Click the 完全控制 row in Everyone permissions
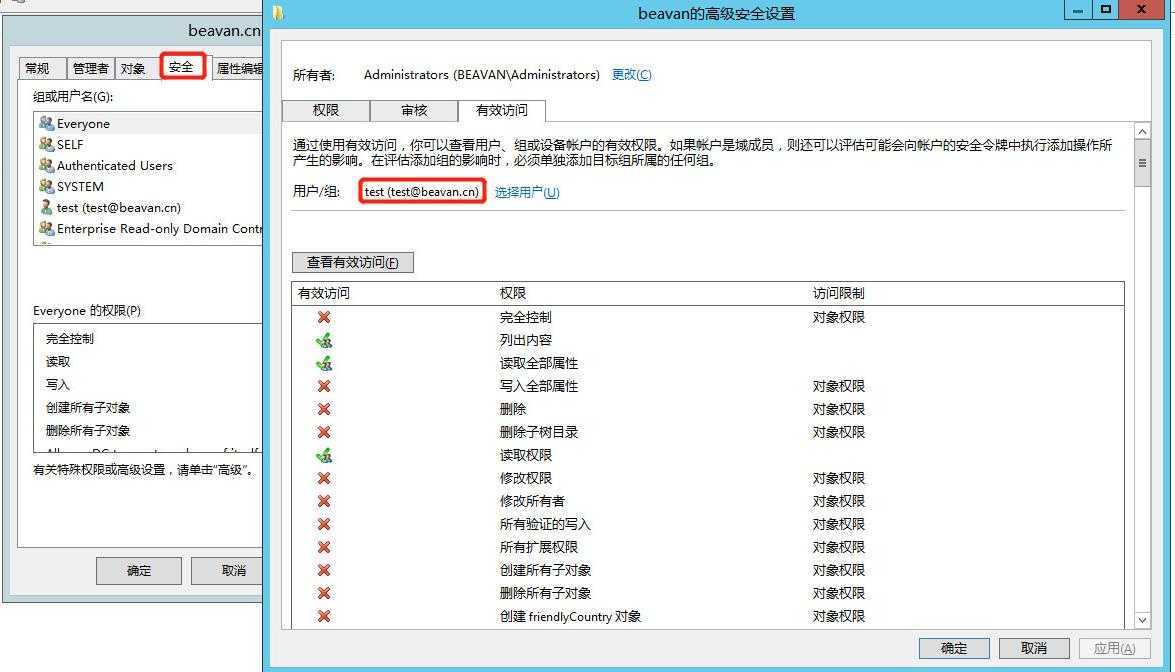 (148, 339)
